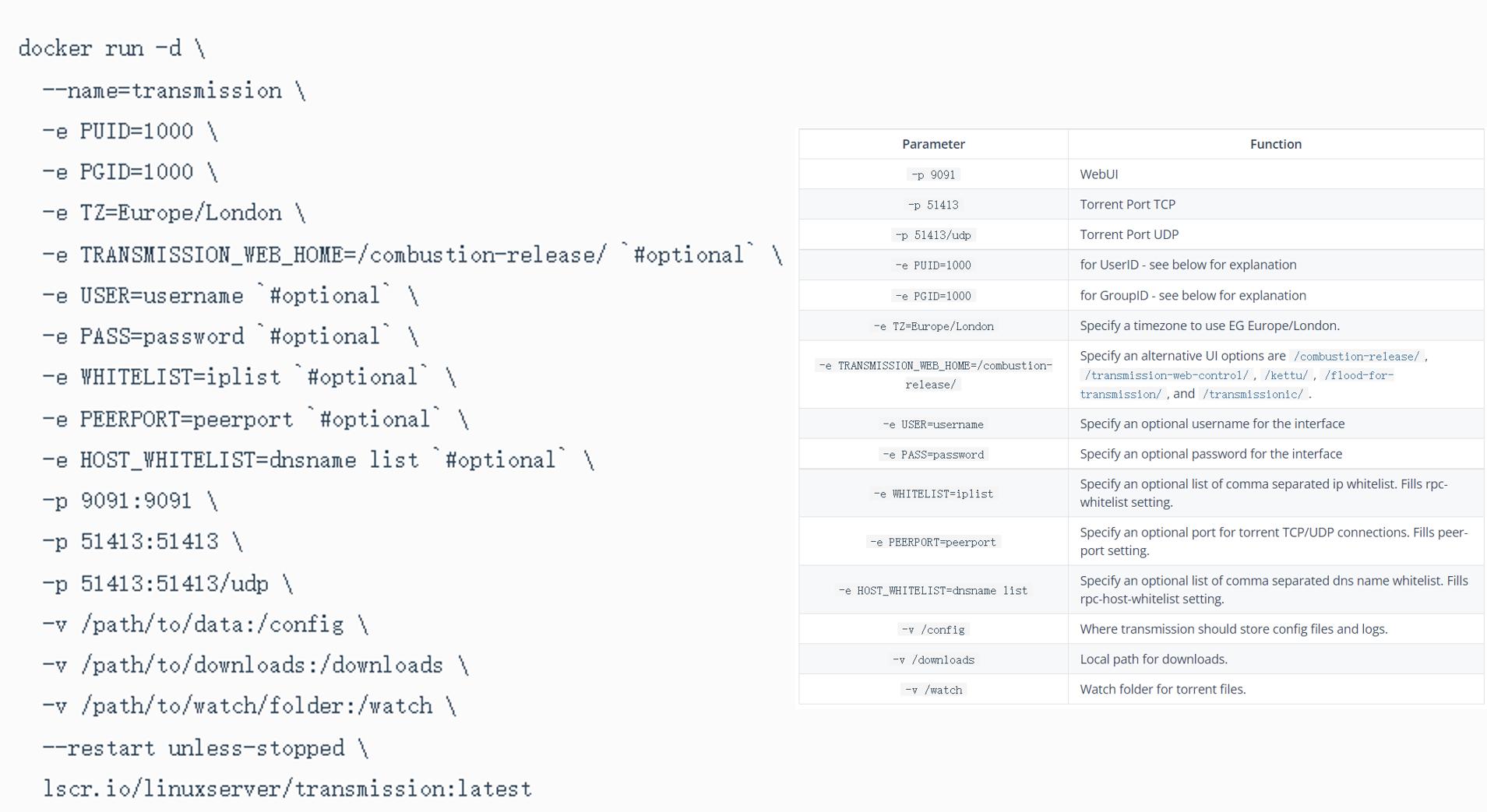Click the -e USER=username table cell
The height and width of the screenshot is (812, 1487).
coord(933,424)
